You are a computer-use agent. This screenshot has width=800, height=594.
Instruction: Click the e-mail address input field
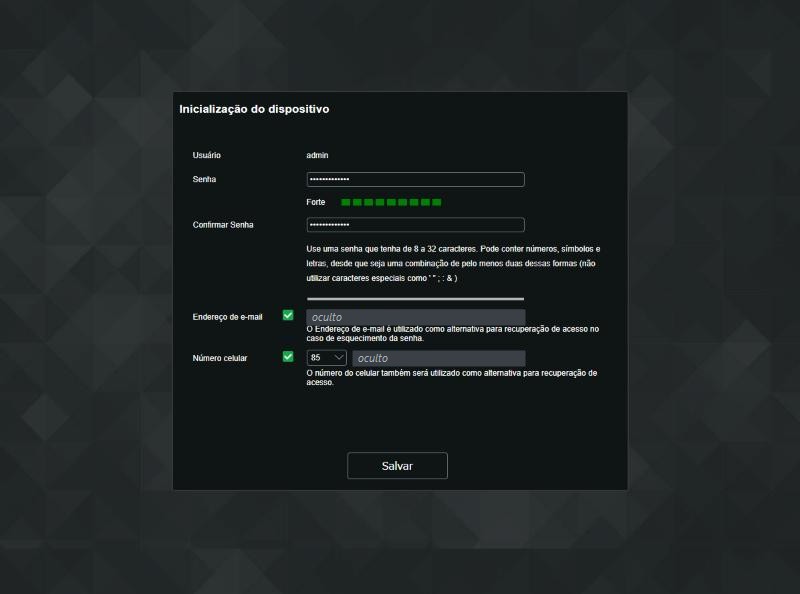(415, 317)
